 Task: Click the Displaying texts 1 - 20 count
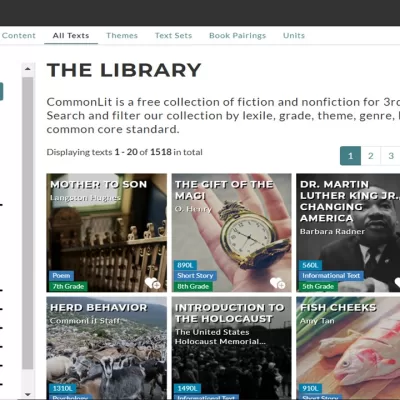pyautogui.click(x=124, y=152)
